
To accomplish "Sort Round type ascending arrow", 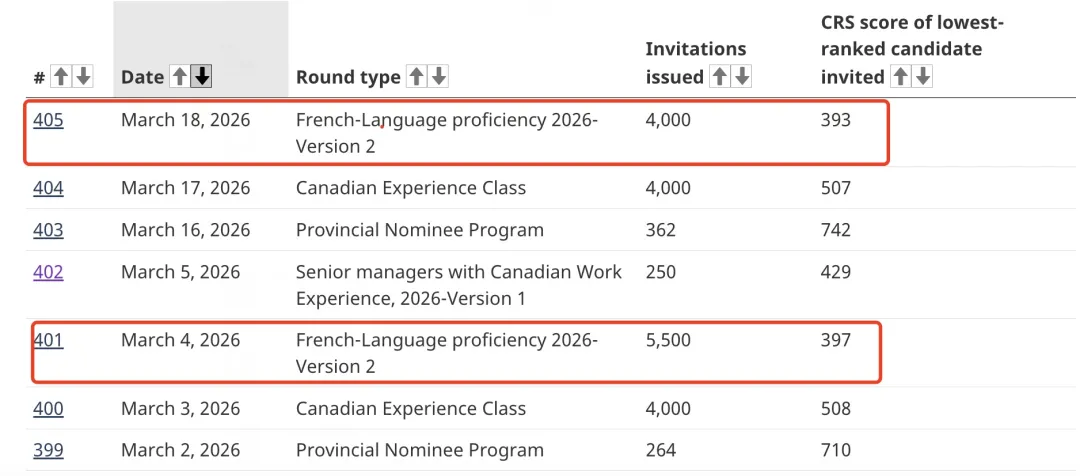I will tap(416, 77).
